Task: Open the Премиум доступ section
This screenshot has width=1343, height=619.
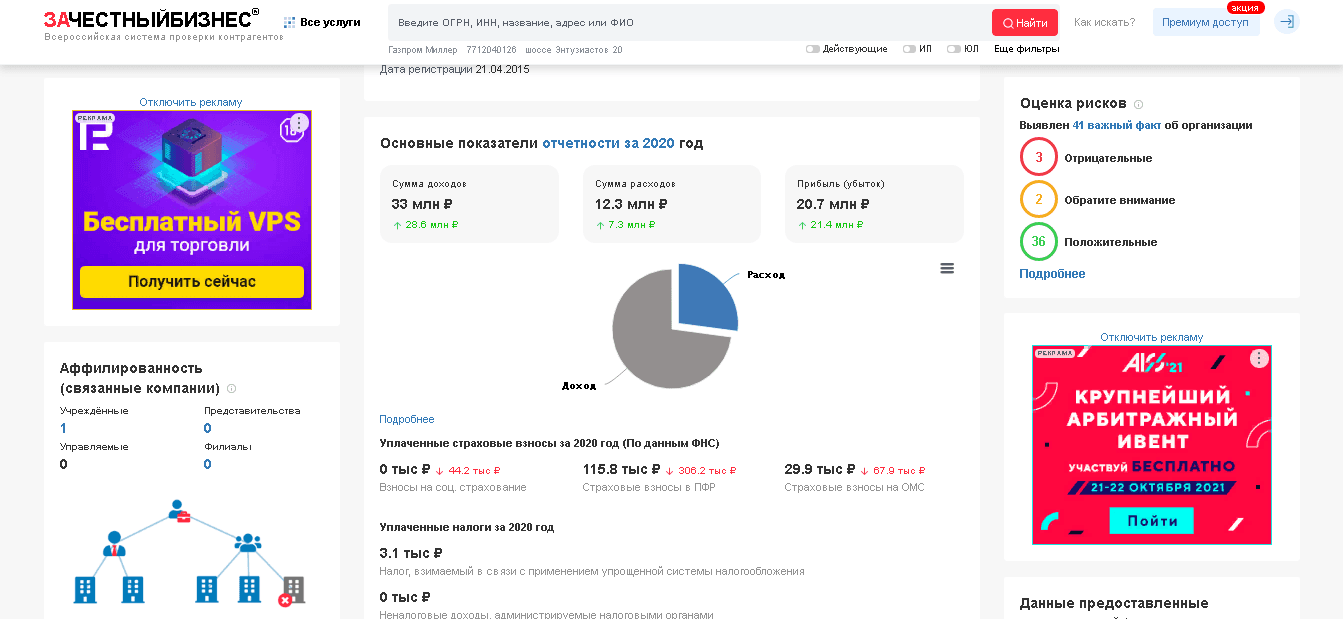Action: click(1205, 22)
